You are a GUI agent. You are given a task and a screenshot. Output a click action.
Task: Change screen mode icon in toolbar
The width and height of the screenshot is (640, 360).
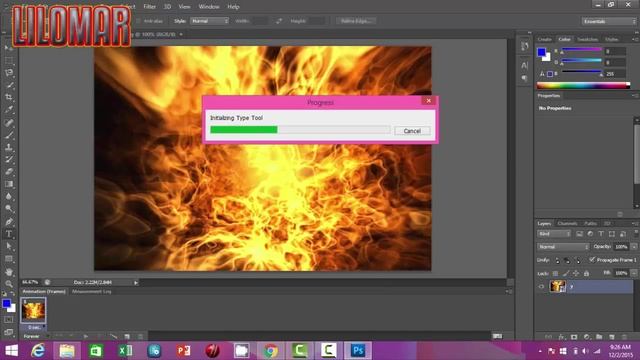pyautogui.click(x=9, y=332)
